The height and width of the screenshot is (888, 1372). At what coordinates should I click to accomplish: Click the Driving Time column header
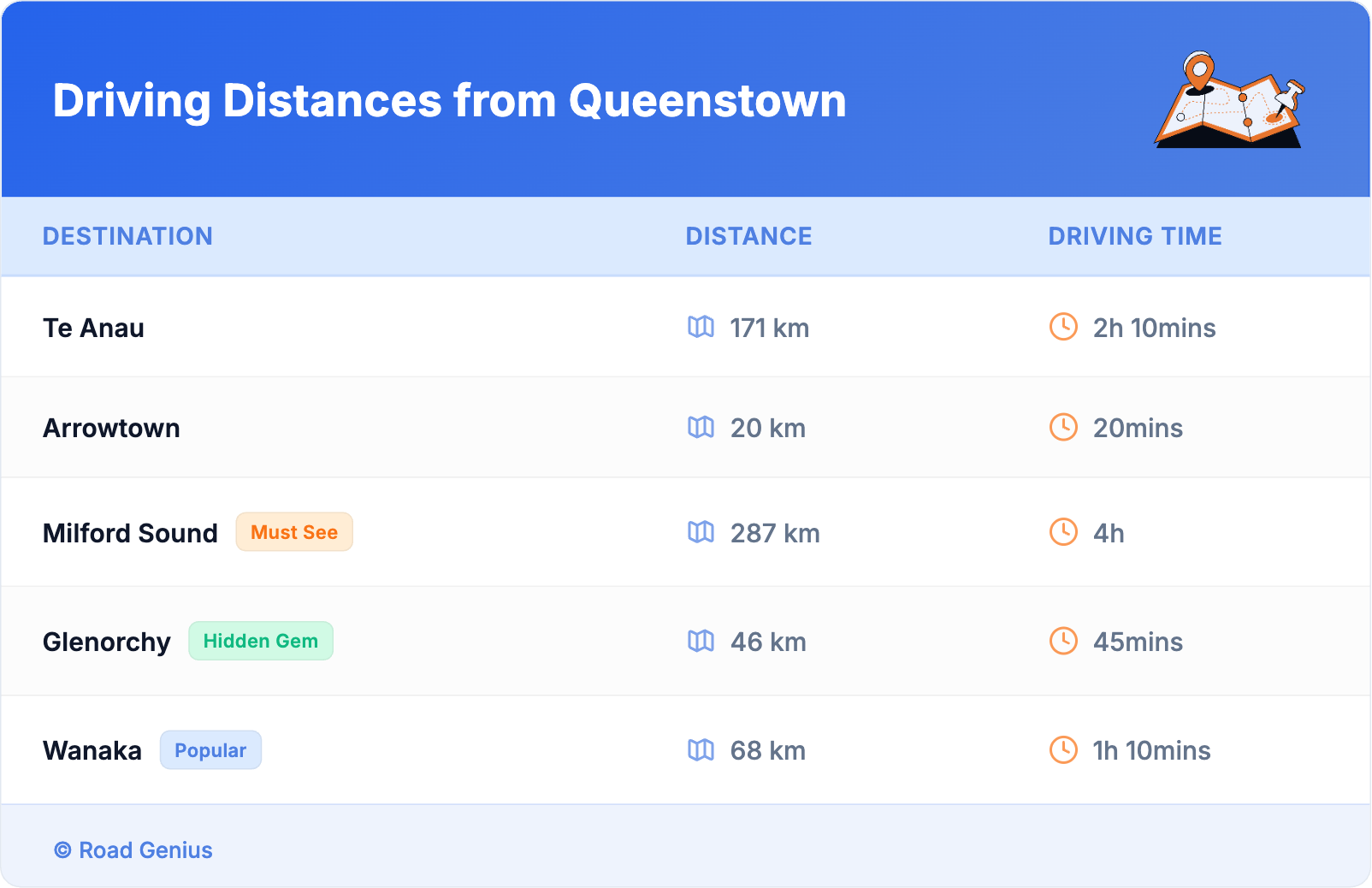pos(1135,236)
